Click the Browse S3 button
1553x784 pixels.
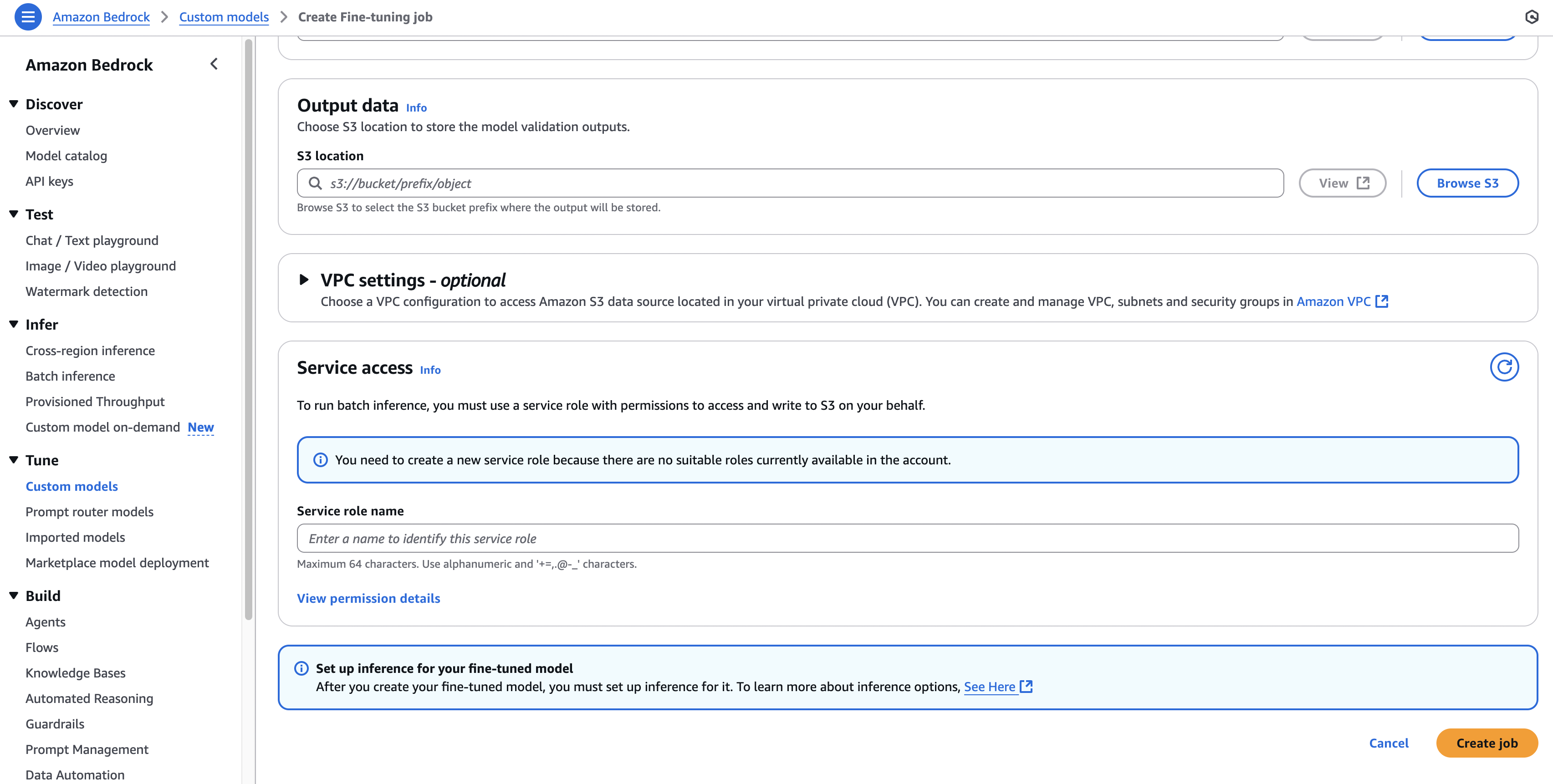click(1467, 183)
